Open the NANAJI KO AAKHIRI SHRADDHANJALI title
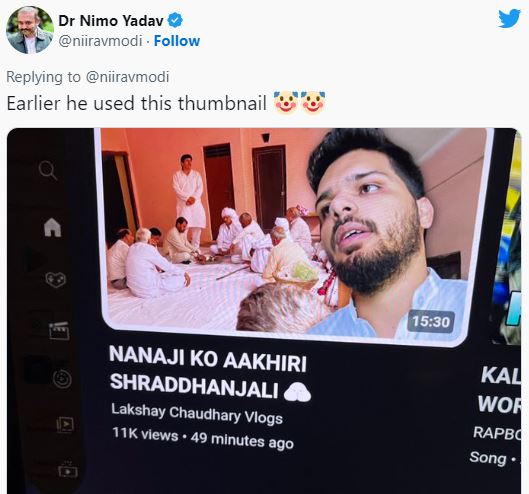529x494 pixels. pos(209,374)
